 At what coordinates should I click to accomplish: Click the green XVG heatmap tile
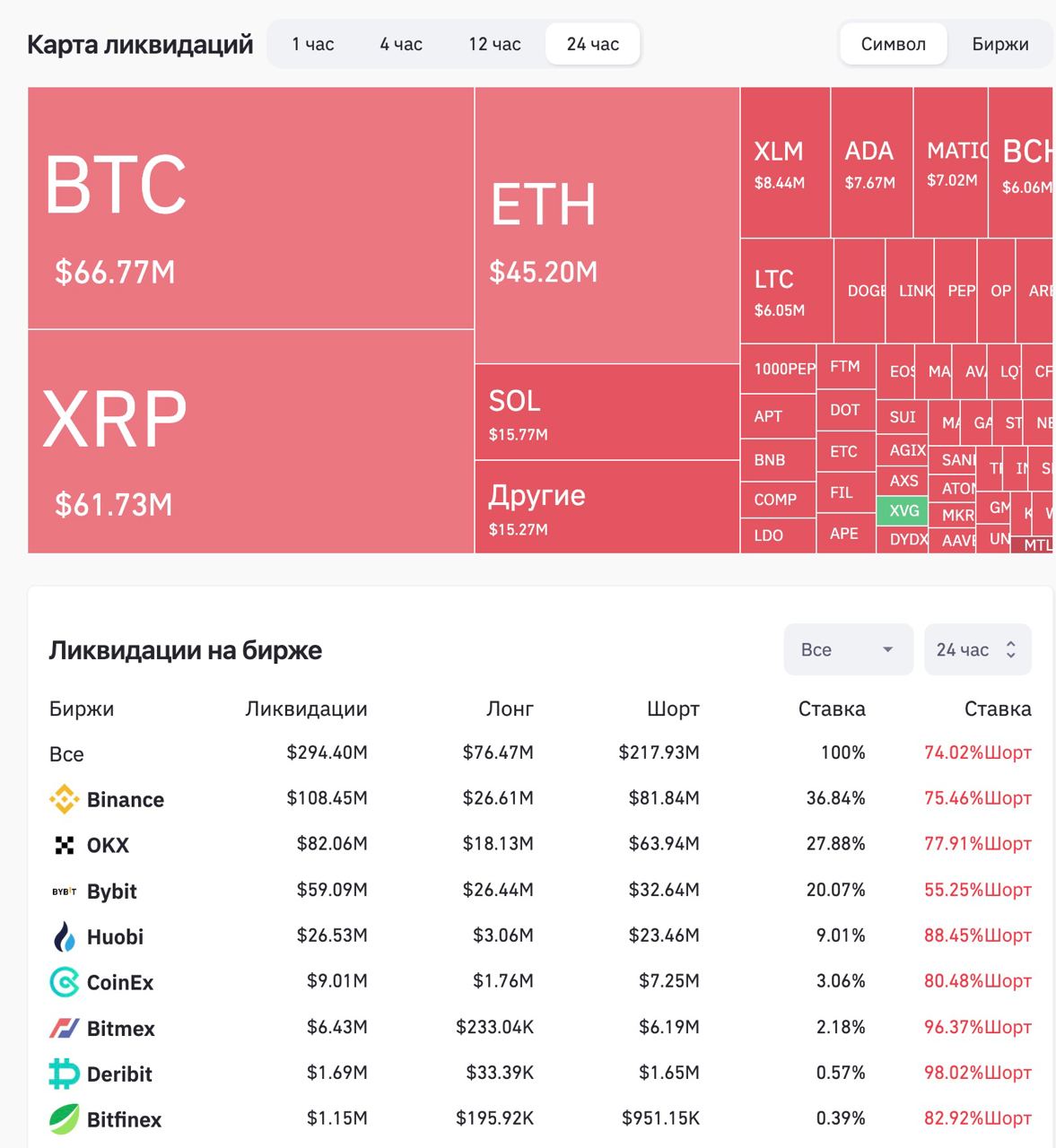903,510
